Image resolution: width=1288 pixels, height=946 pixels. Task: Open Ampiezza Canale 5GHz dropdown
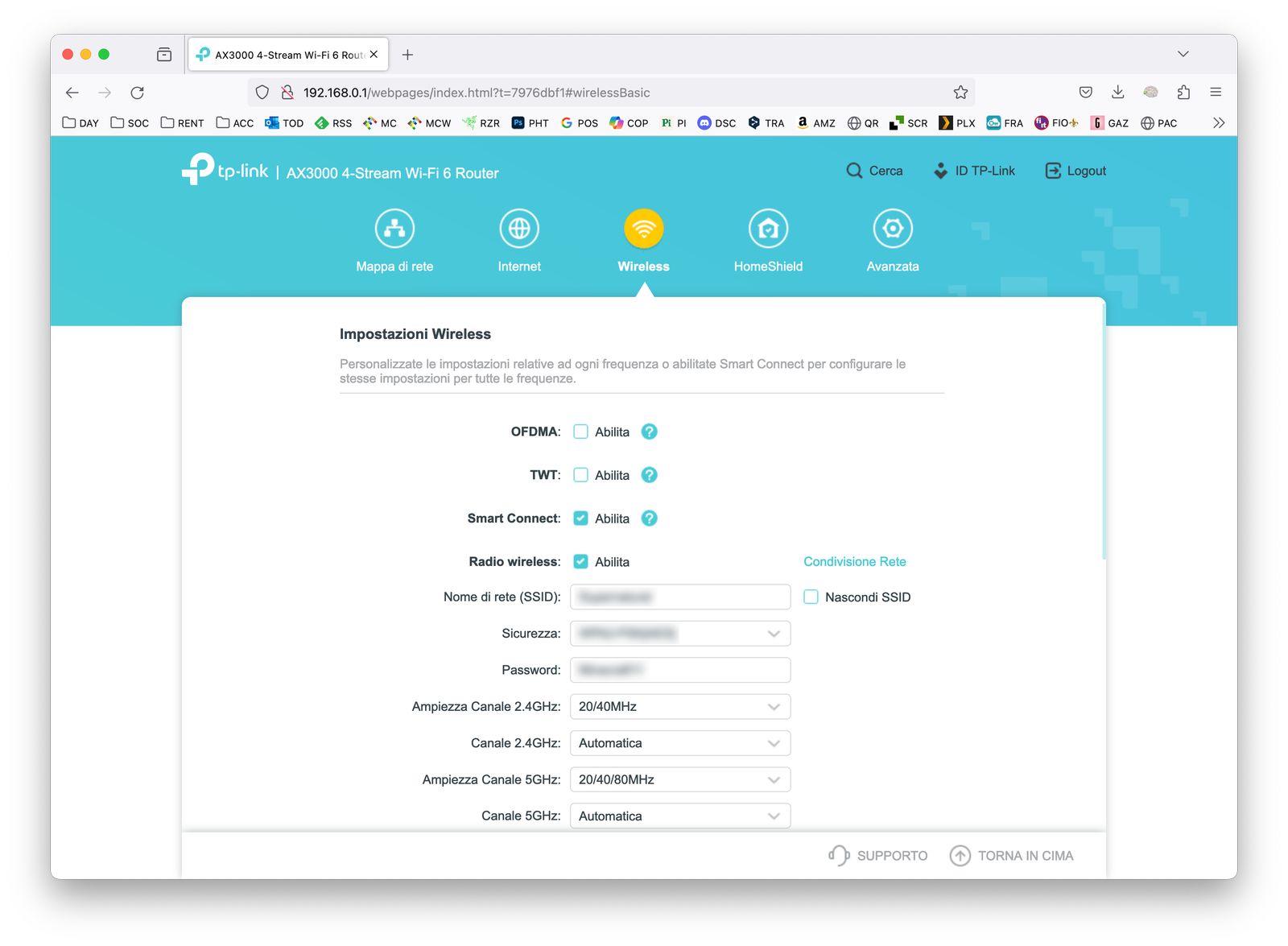pyautogui.click(x=680, y=779)
